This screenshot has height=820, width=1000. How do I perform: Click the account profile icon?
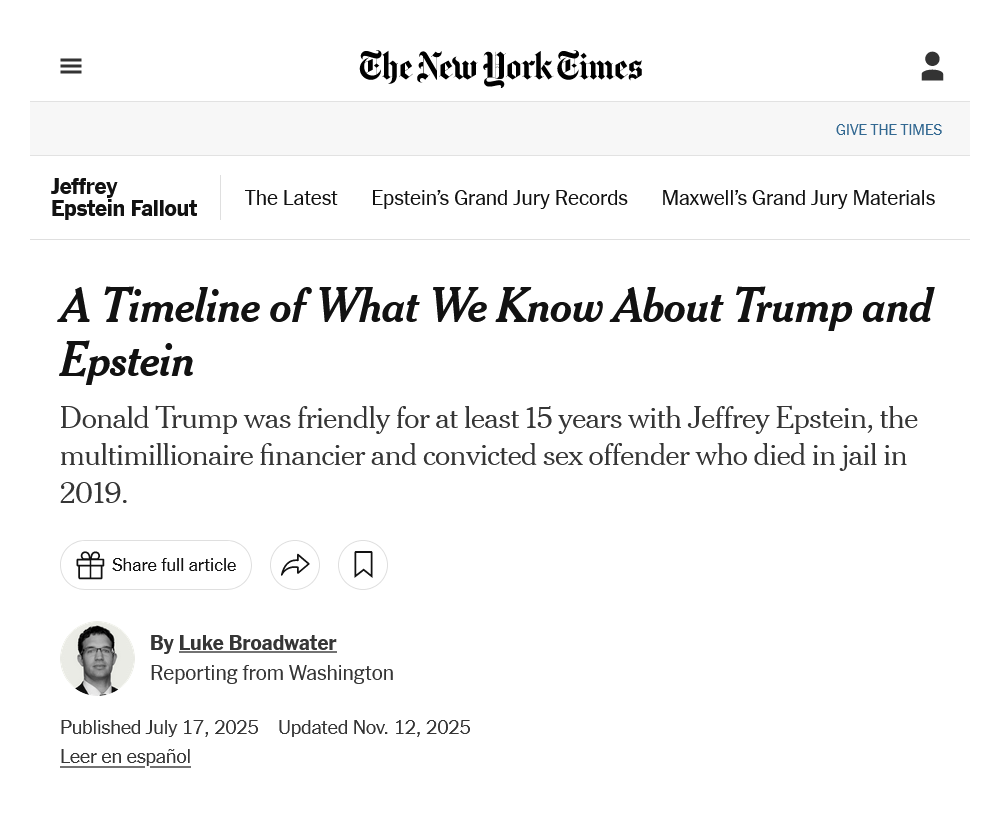pos(932,66)
